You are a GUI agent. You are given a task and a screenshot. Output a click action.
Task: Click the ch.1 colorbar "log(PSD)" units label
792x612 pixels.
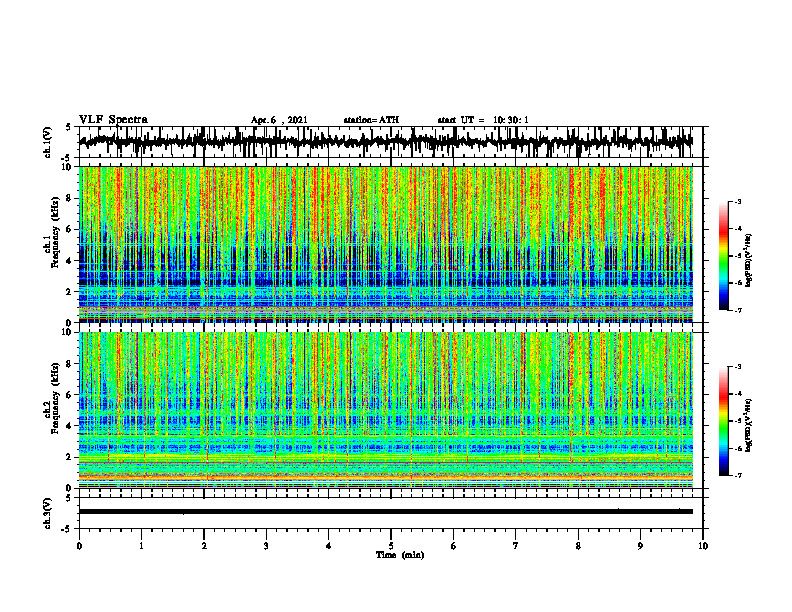[749, 261]
